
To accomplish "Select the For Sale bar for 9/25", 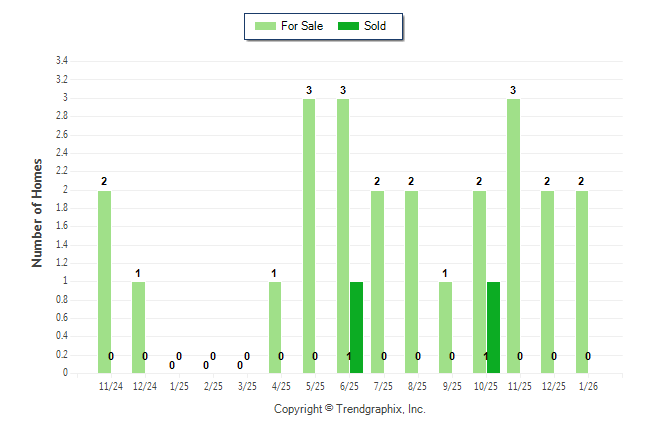I will (445, 327).
